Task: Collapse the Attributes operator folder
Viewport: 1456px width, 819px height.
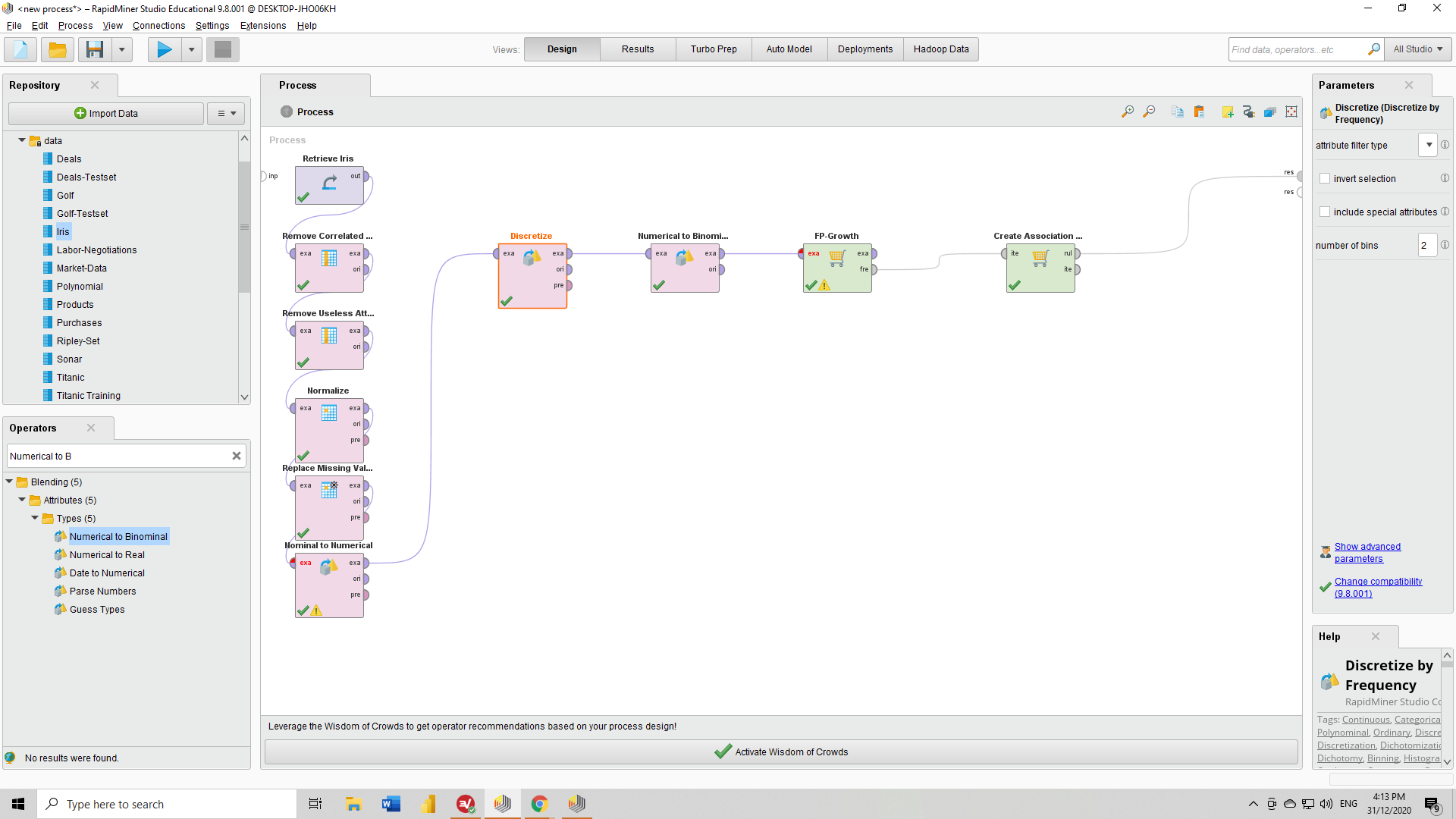Action: [22, 500]
